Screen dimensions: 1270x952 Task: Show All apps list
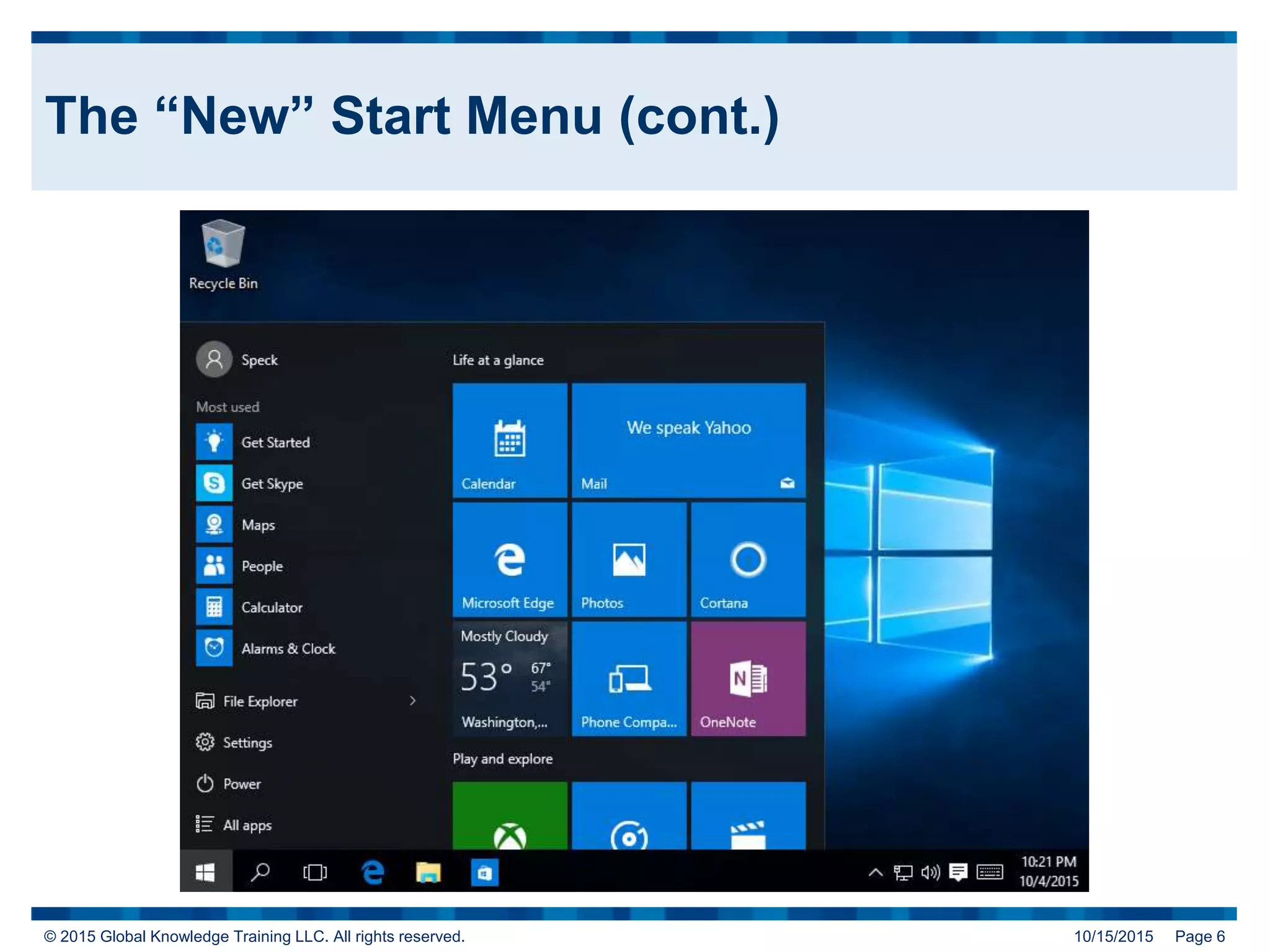point(234,825)
